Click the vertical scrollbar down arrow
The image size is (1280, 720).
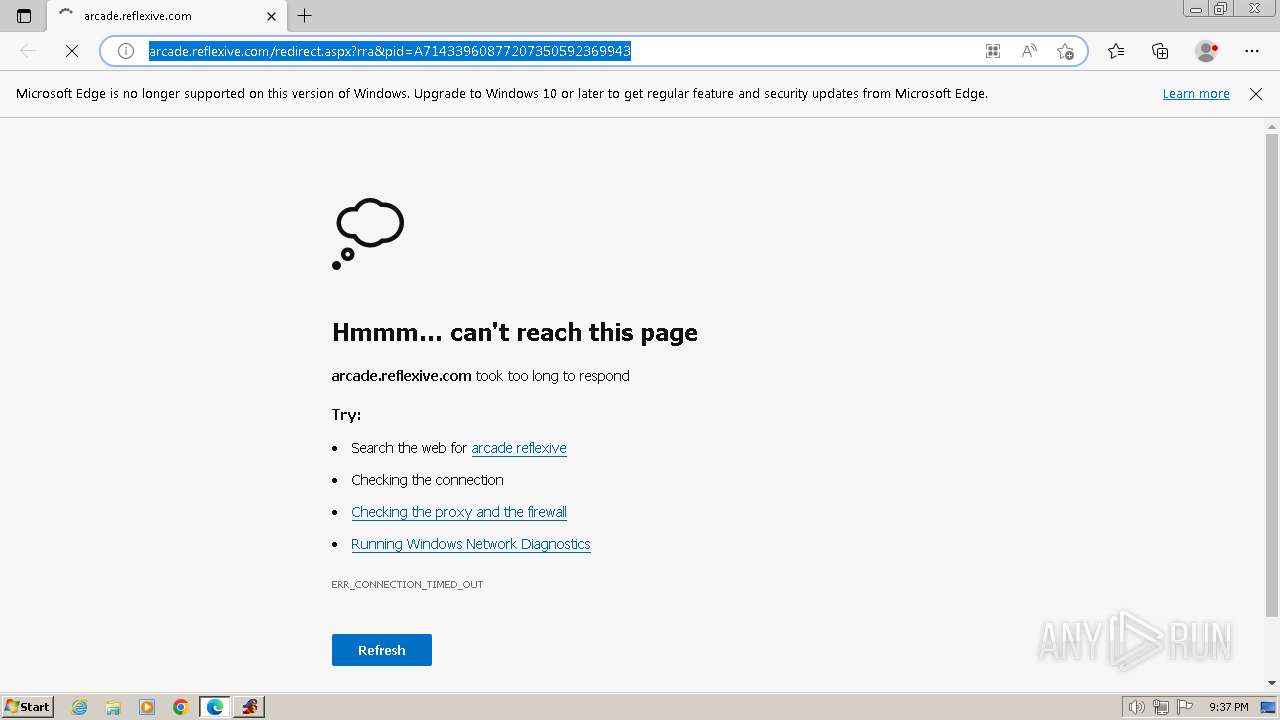[x=1272, y=683]
